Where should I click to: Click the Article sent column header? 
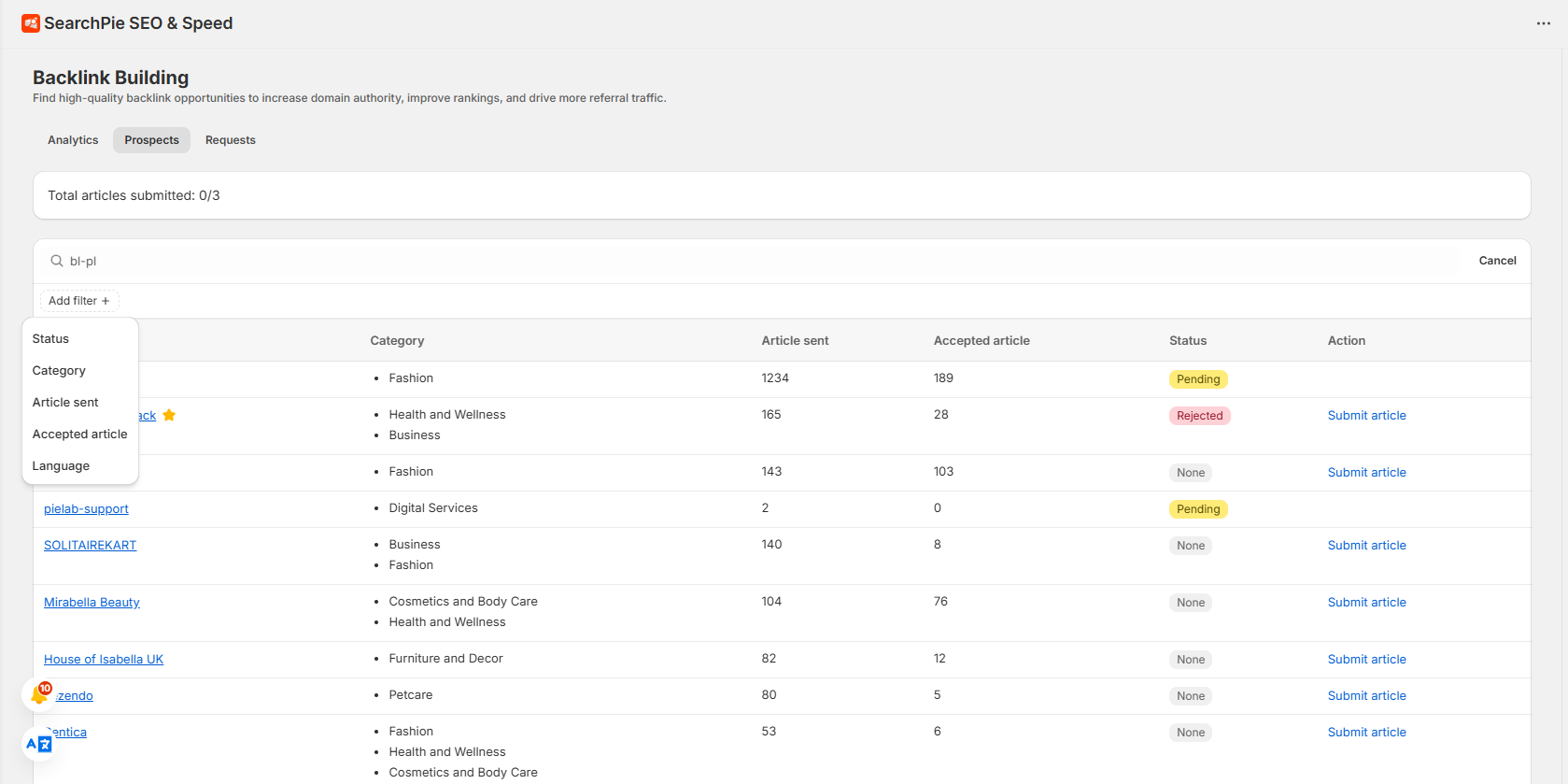pyautogui.click(x=795, y=341)
